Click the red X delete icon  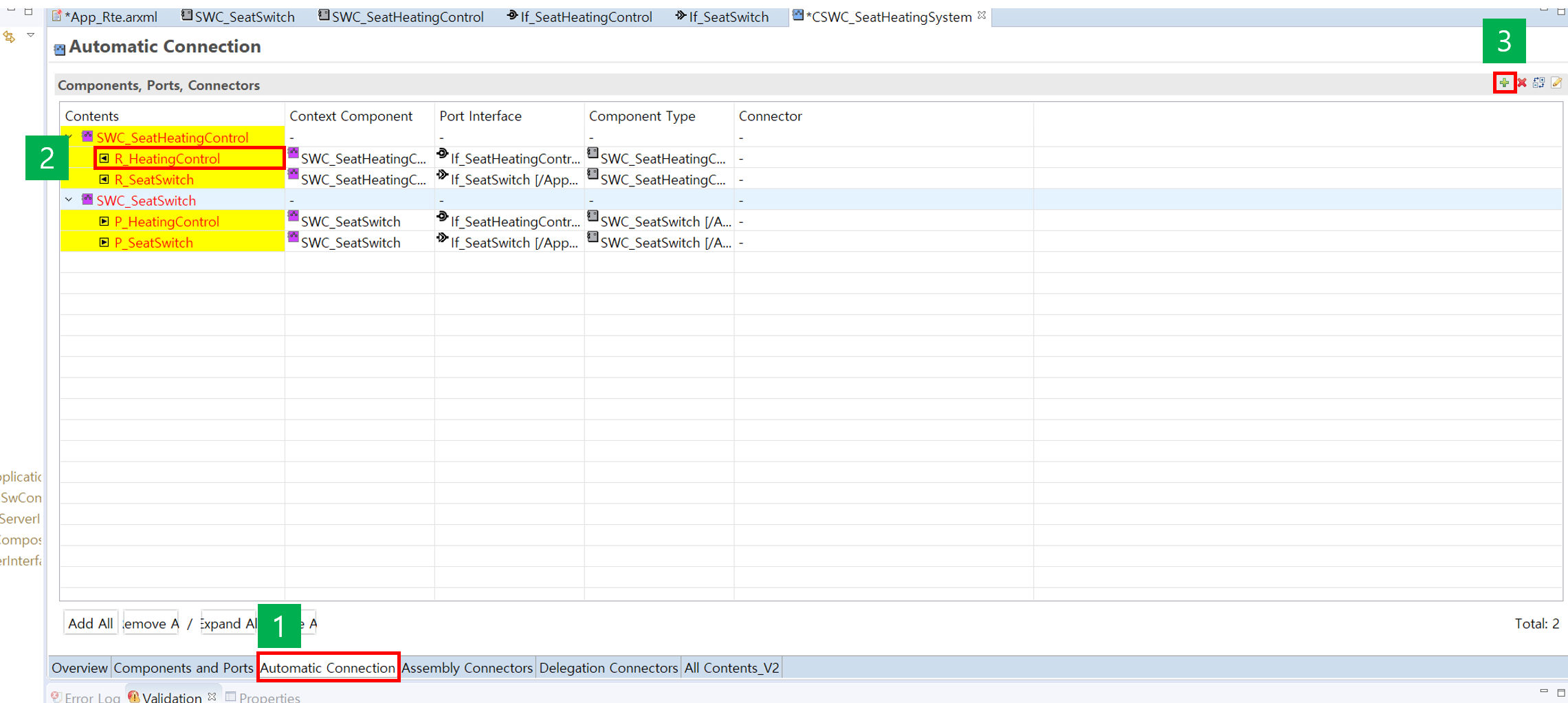point(1521,83)
